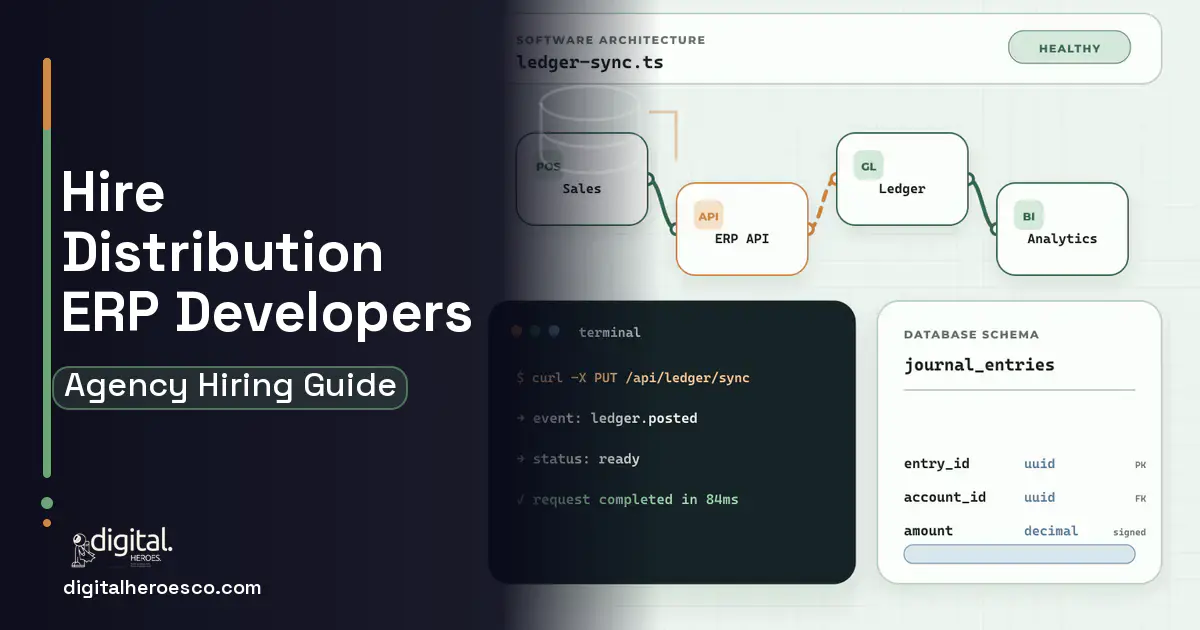
Task: Click the curl -X PUT command line
Action: click(633, 378)
